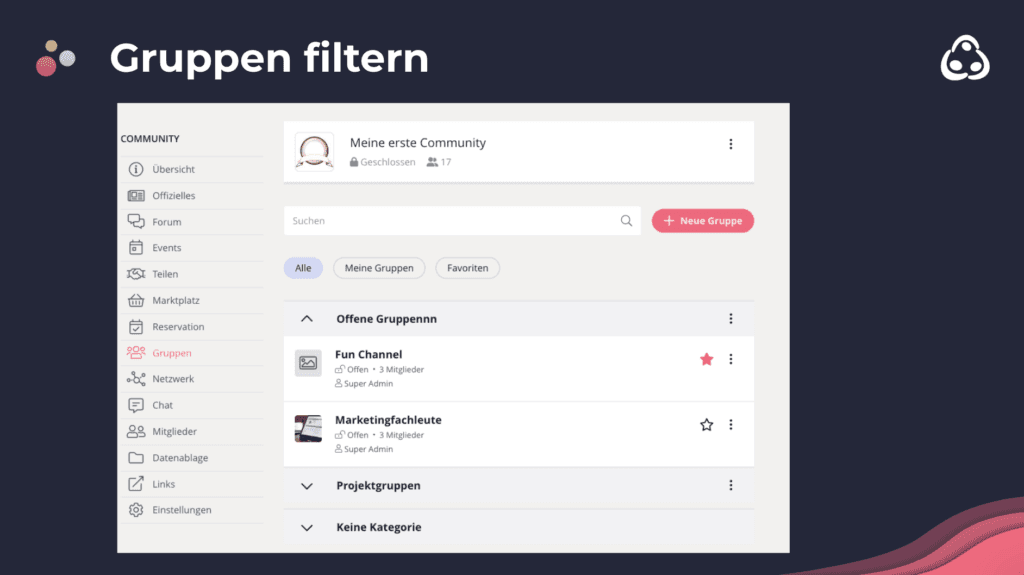The width and height of the screenshot is (1024, 575).
Task: Click the Events sidebar label
Action: click(167, 248)
